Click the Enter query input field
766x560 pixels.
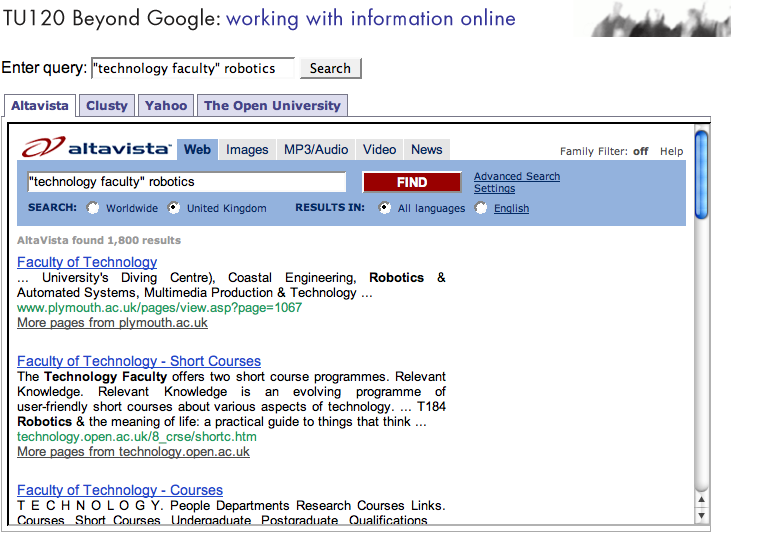pos(193,68)
